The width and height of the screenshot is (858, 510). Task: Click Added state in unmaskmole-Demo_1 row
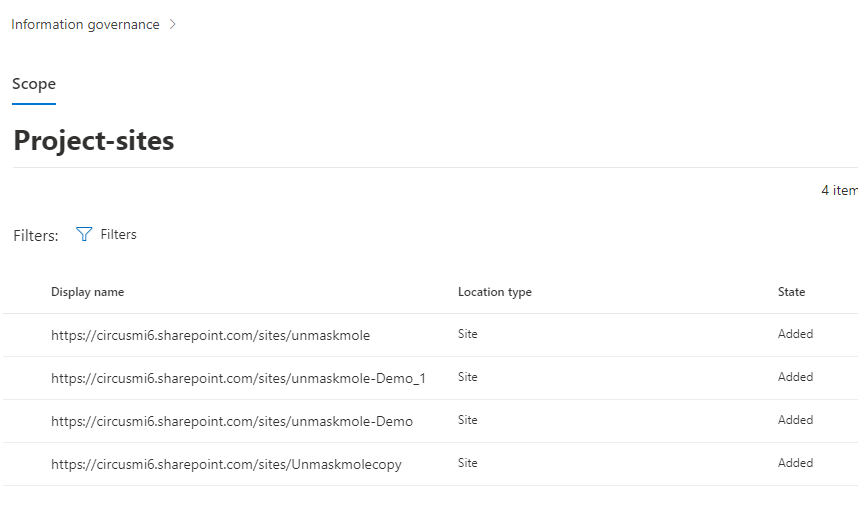click(x=795, y=377)
